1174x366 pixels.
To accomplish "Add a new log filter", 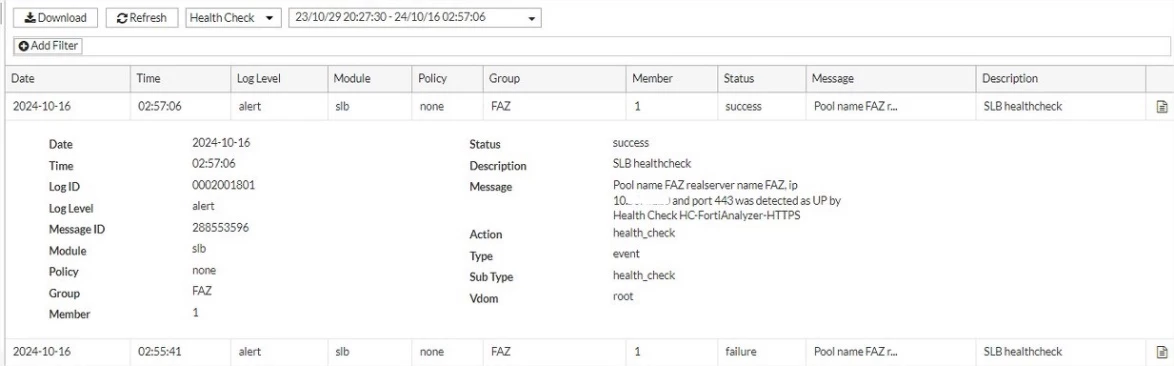I will (49, 46).
